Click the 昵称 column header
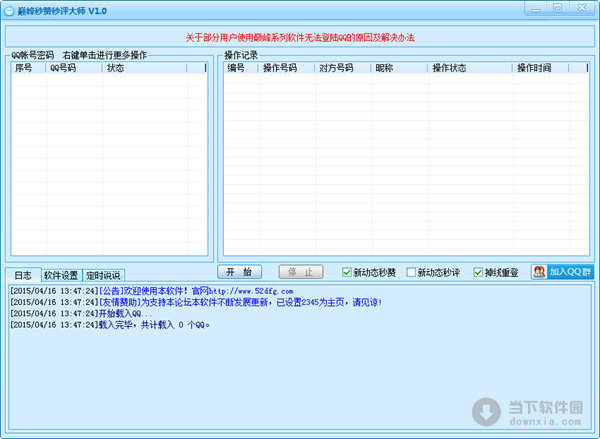 [399, 68]
